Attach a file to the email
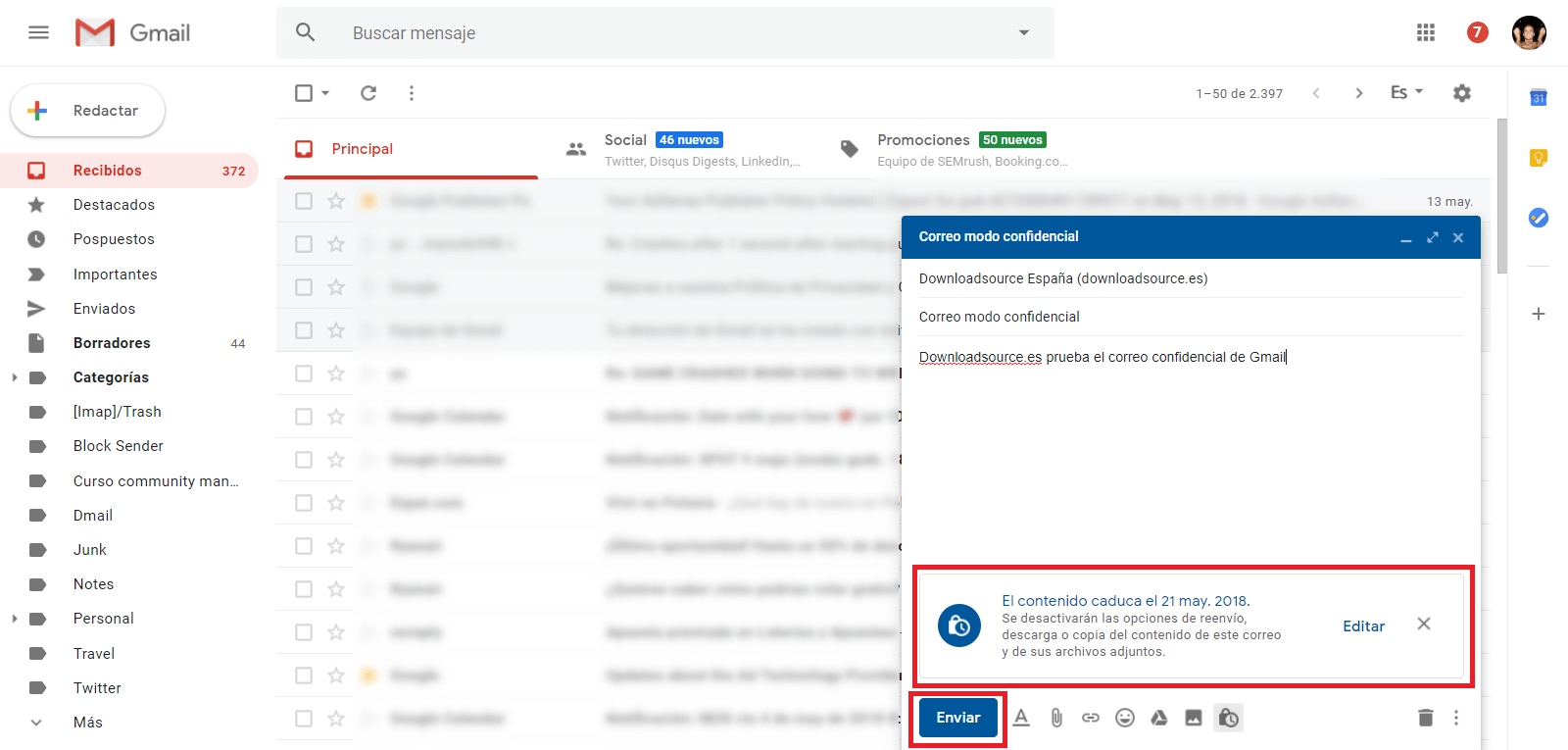 click(1056, 718)
